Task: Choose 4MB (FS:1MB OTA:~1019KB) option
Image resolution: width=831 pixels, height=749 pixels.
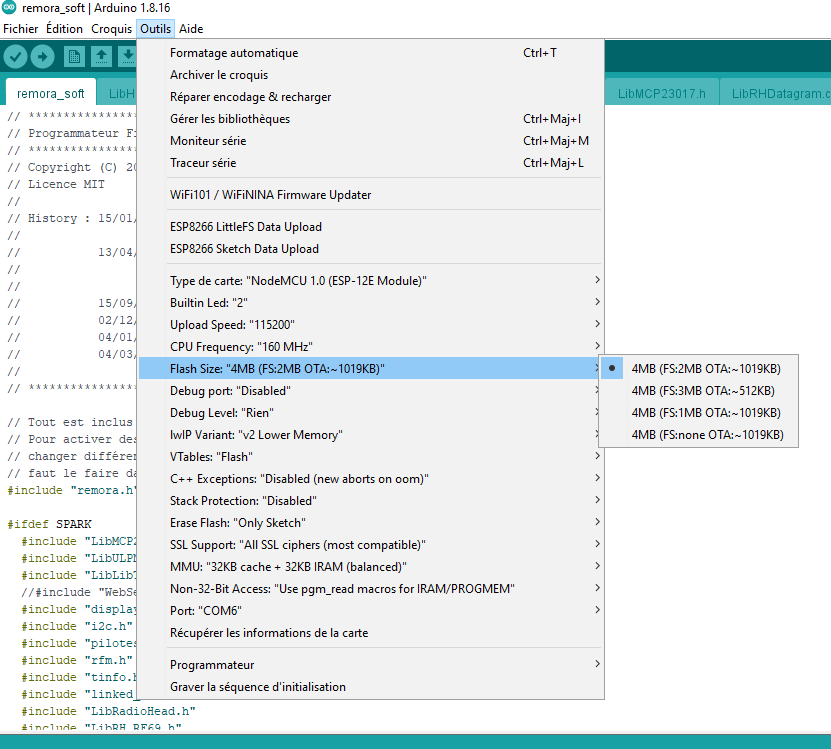Action: pos(706,413)
